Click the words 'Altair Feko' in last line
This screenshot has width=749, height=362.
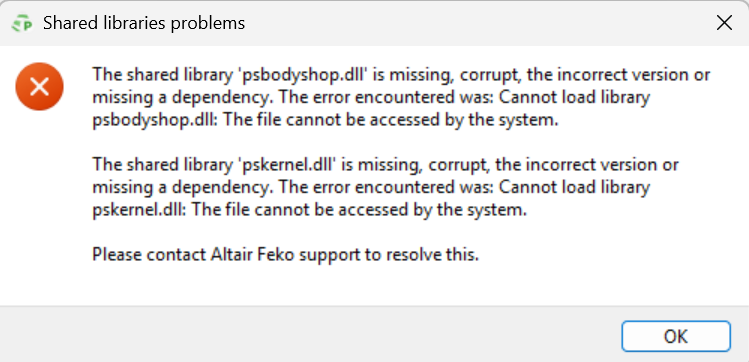click(253, 255)
